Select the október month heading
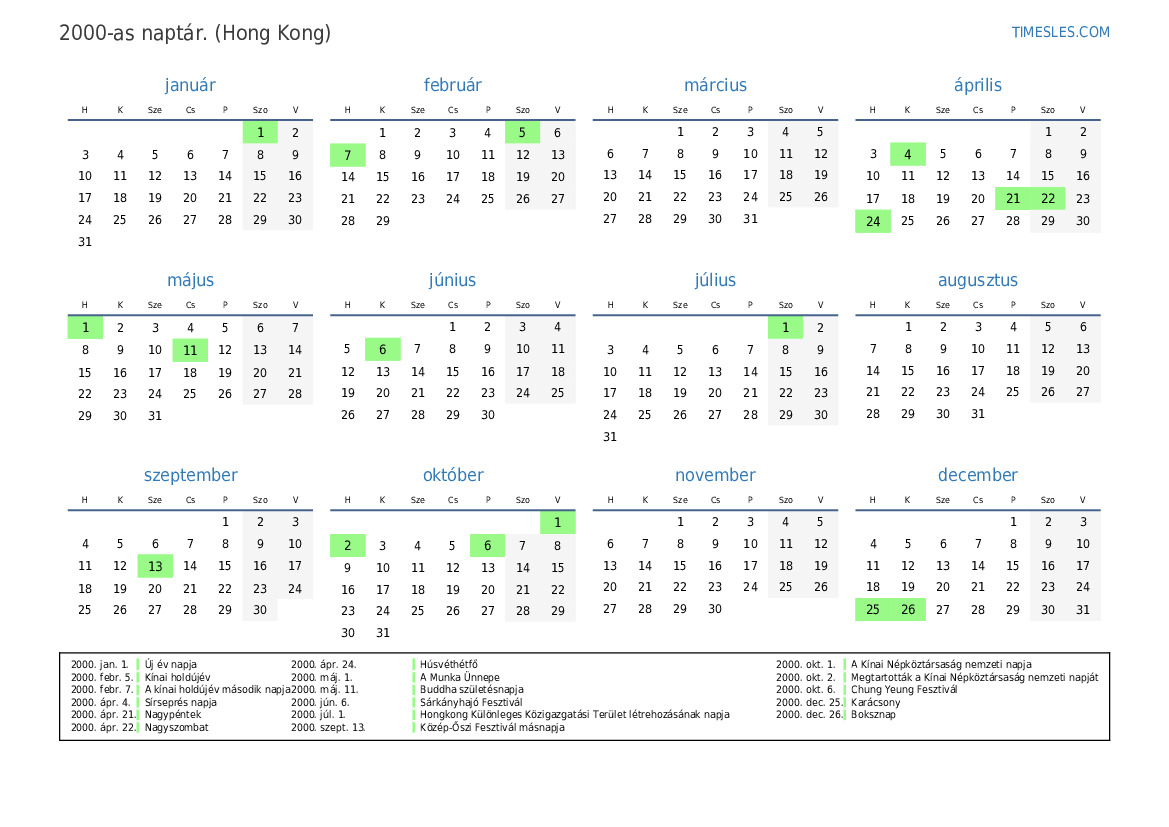 [x=453, y=475]
